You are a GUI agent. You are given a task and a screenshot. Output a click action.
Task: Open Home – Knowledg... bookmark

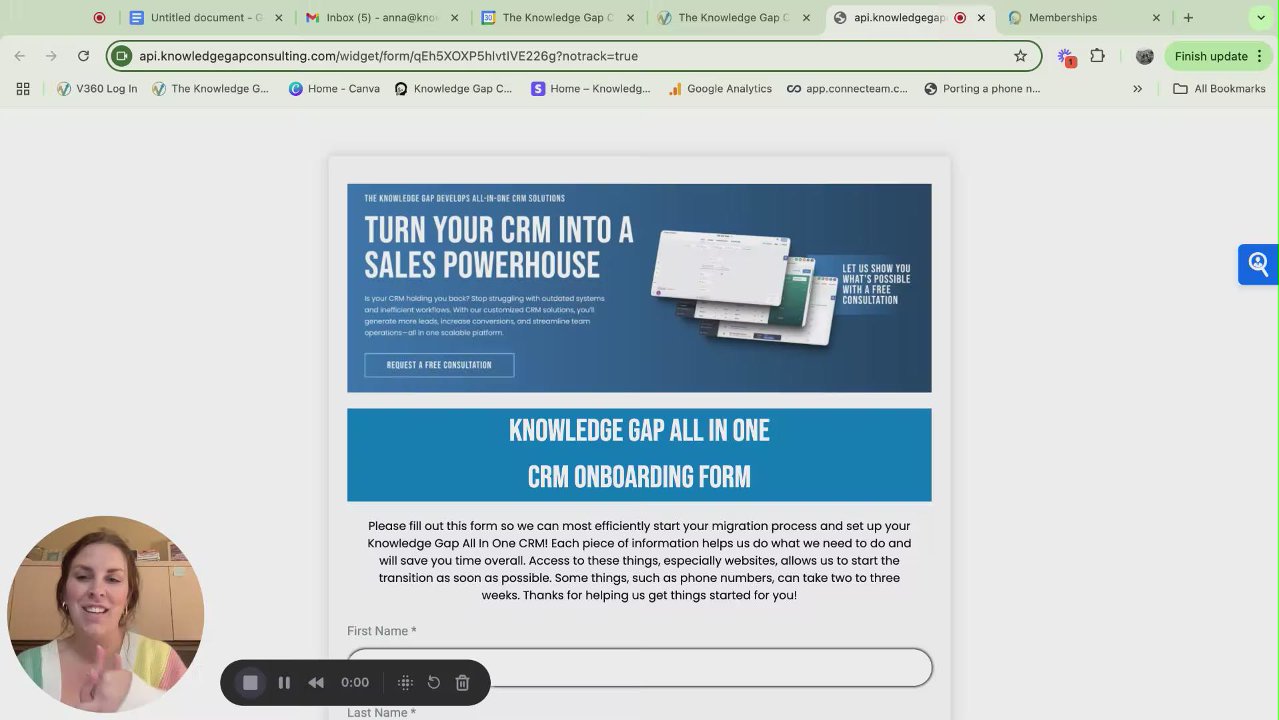pos(590,88)
